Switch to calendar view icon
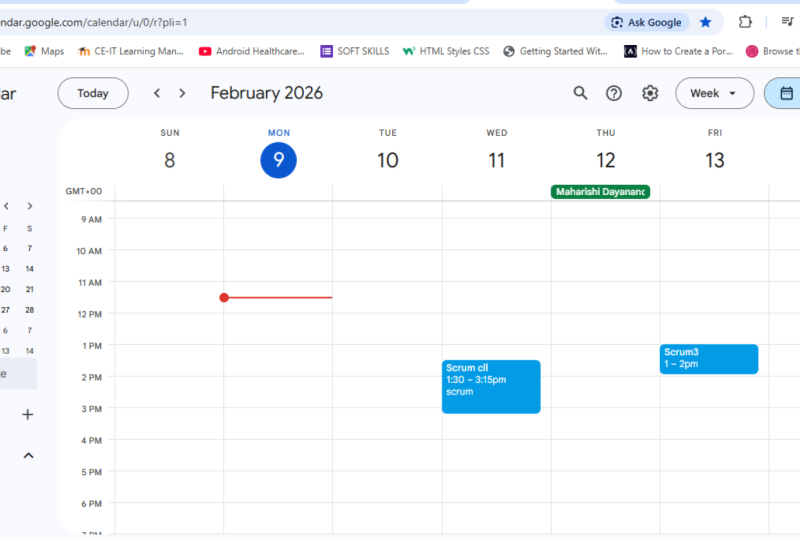The height and width of the screenshot is (540, 800). (x=786, y=93)
